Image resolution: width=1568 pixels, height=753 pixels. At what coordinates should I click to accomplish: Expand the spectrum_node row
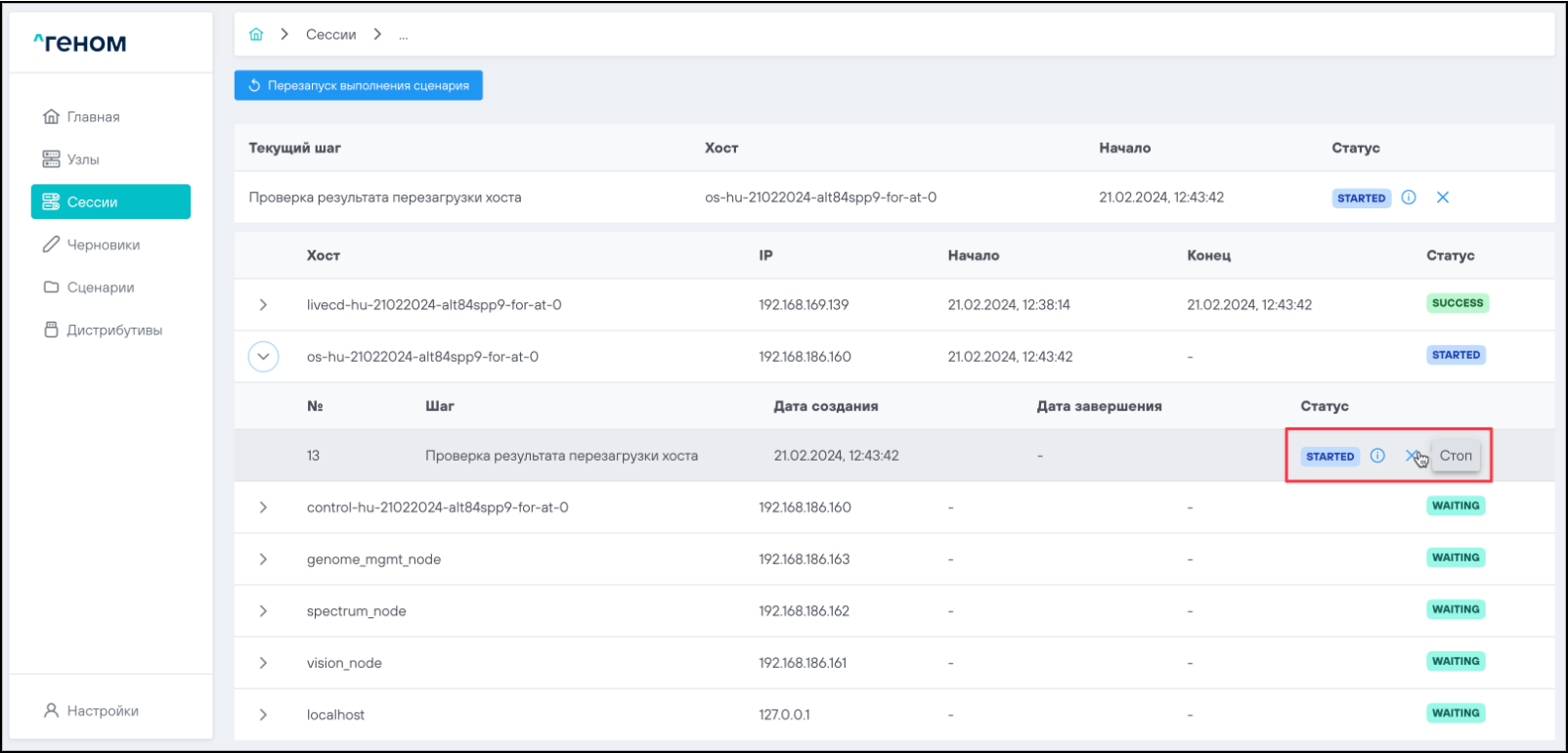[x=263, y=611]
